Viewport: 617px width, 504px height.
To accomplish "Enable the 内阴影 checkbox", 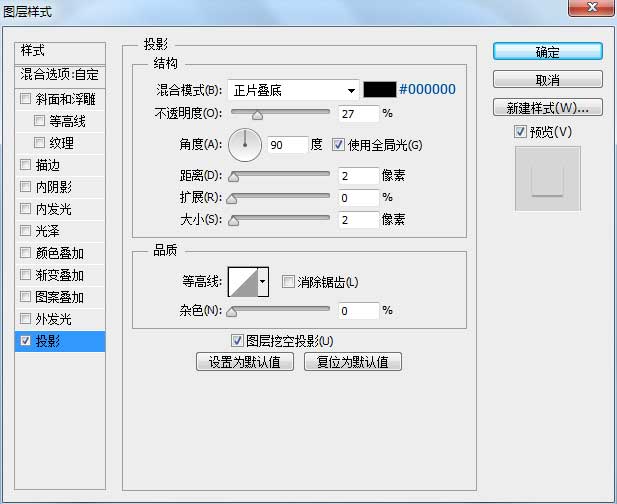I will click(26, 186).
